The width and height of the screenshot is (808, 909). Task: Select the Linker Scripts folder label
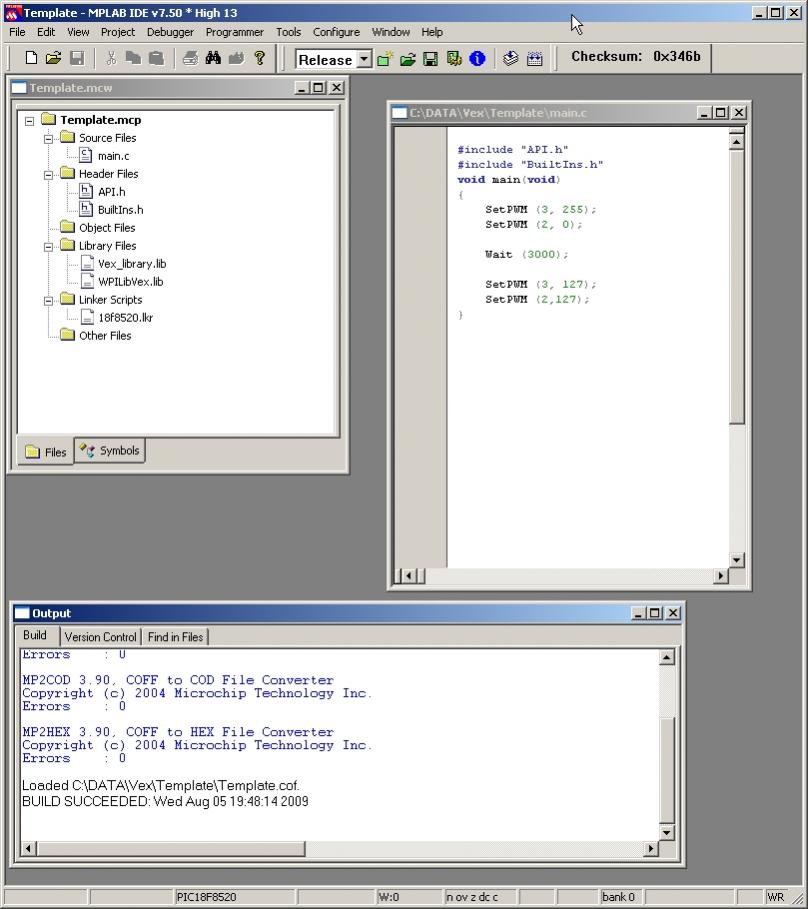coord(110,300)
